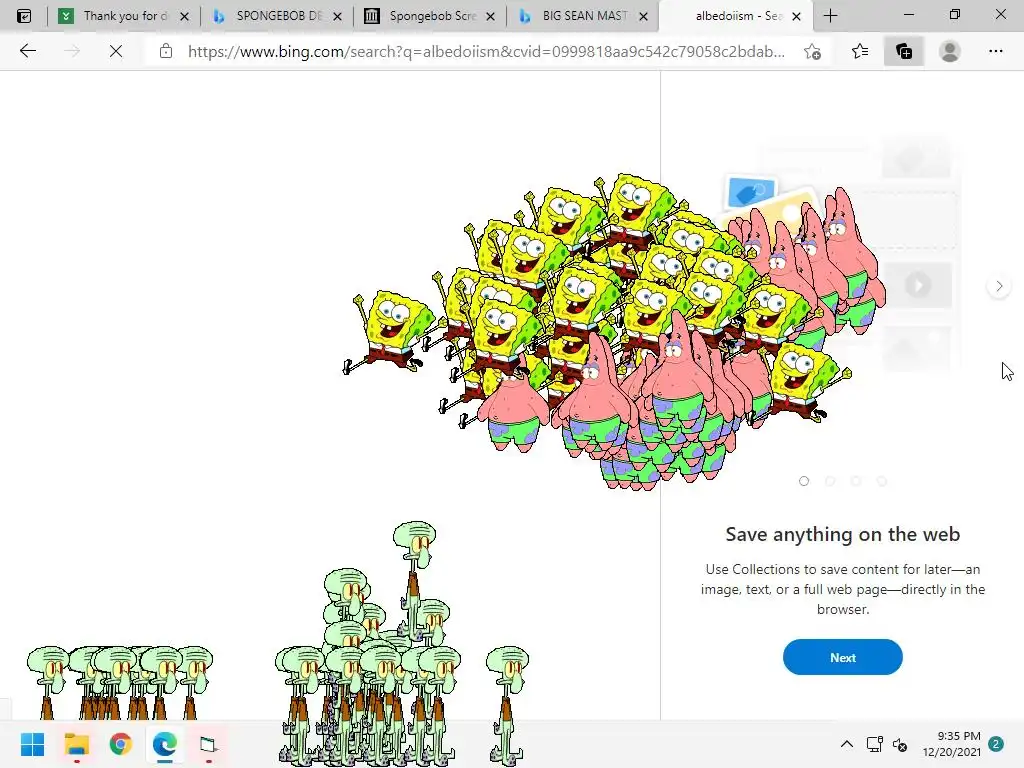Click the muted volume tray icon

(901, 744)
